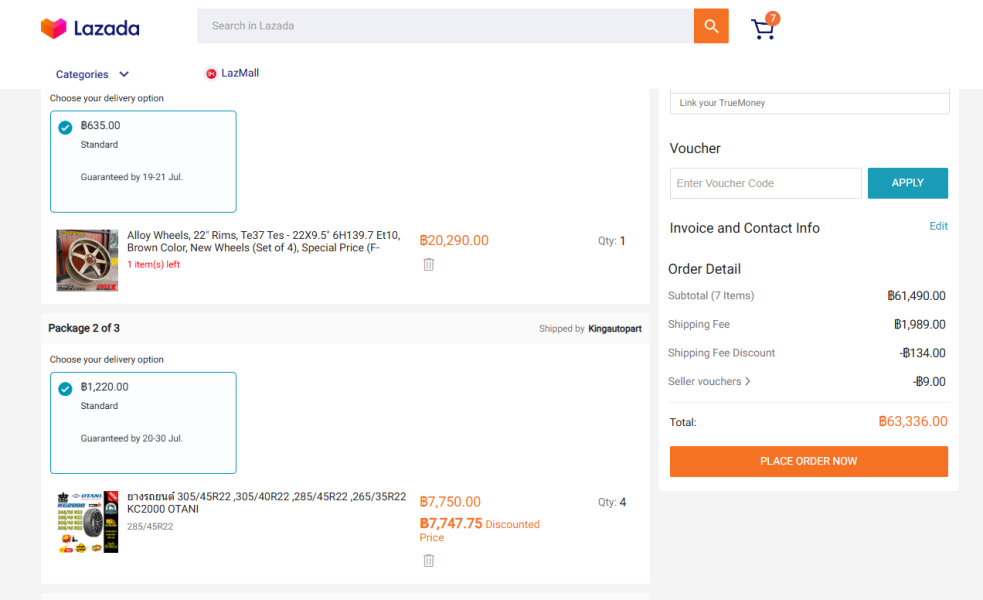Click the Package 2 of 3 header

point(84,328)
